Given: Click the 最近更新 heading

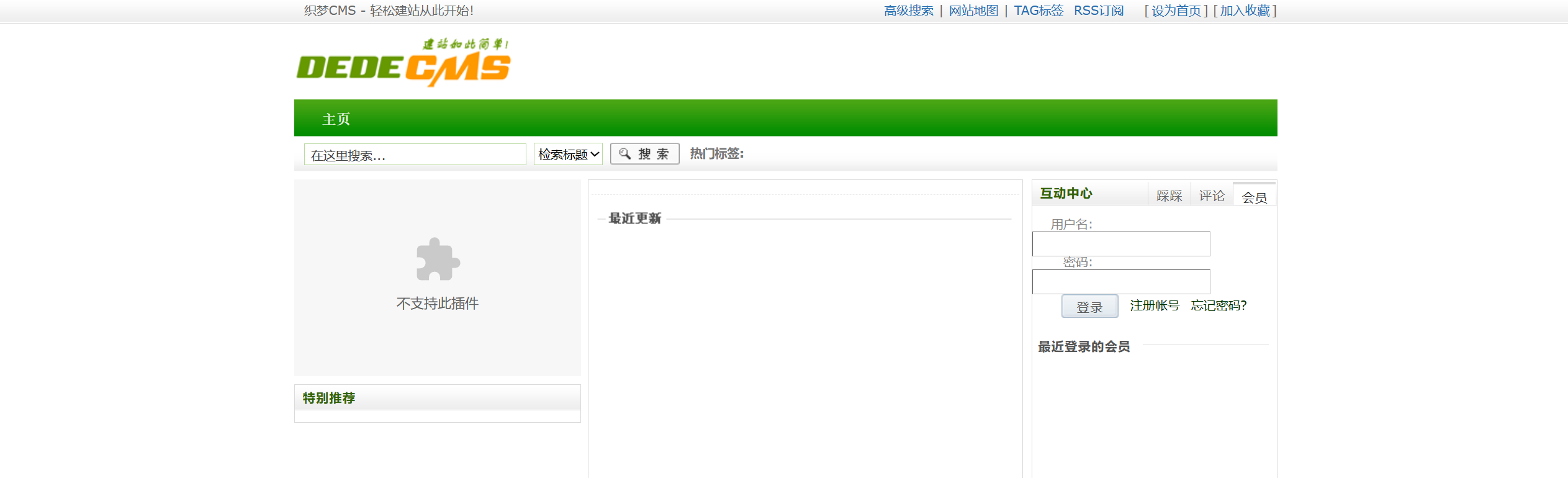Looking at the screenshot, I should pos(634,219).
